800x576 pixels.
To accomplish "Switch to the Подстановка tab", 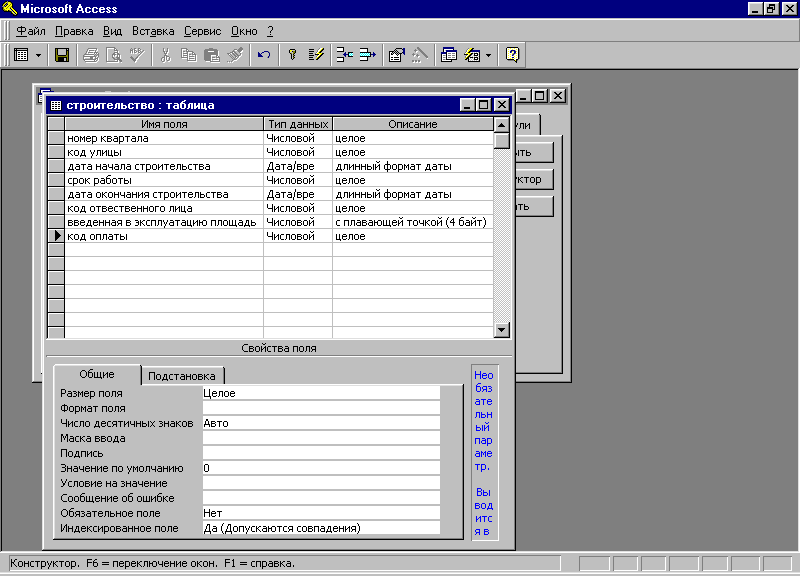I will coord(182,376).
